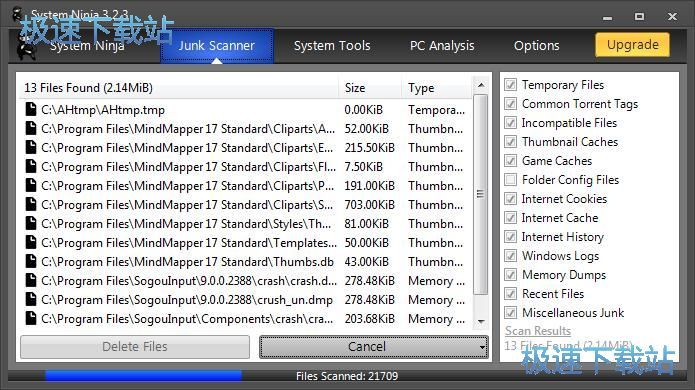Open the Options tab
This screenshot has height=390, width=695.
[x=536, y=45]
